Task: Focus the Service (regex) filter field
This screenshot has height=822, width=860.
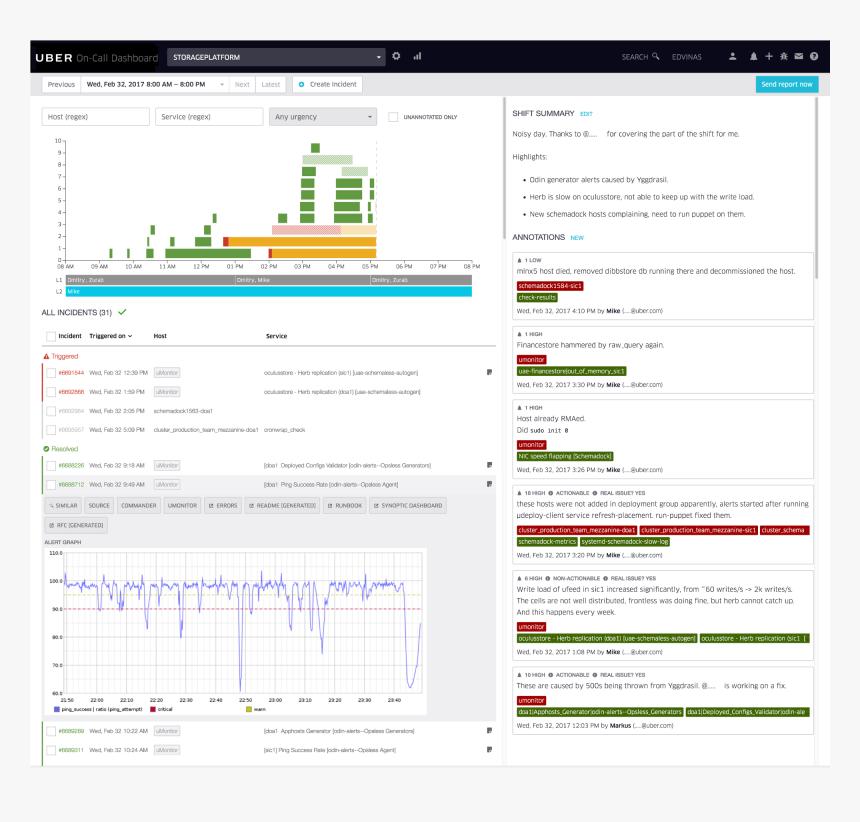Action: point(209,117)
